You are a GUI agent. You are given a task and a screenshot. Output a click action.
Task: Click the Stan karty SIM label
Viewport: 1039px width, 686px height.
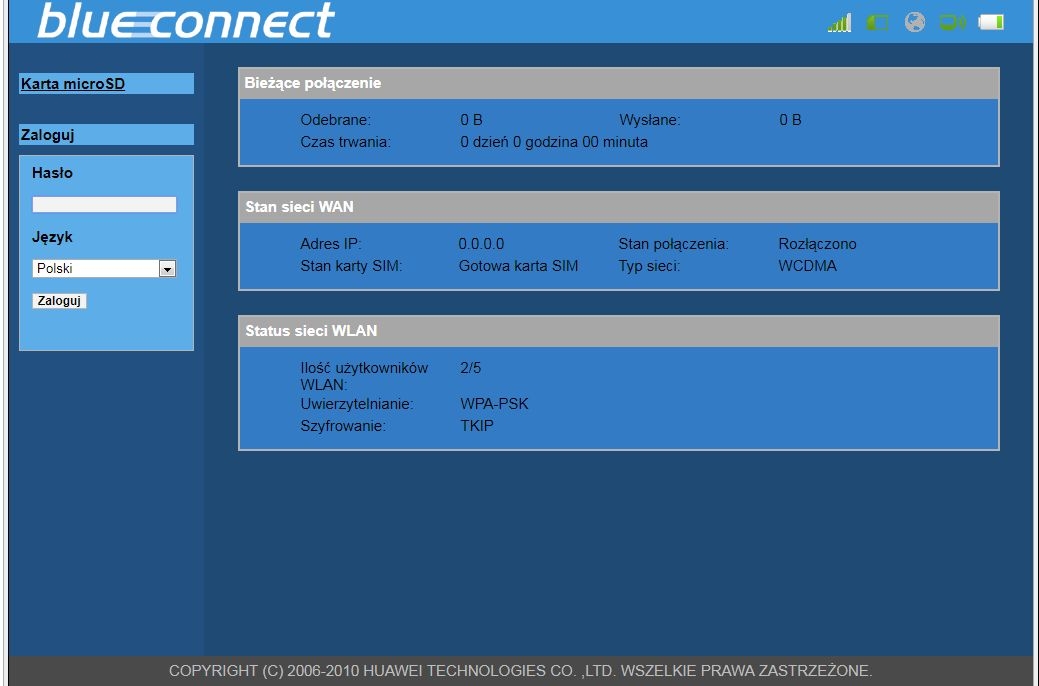pyautogui.click(x=351, y=266)
